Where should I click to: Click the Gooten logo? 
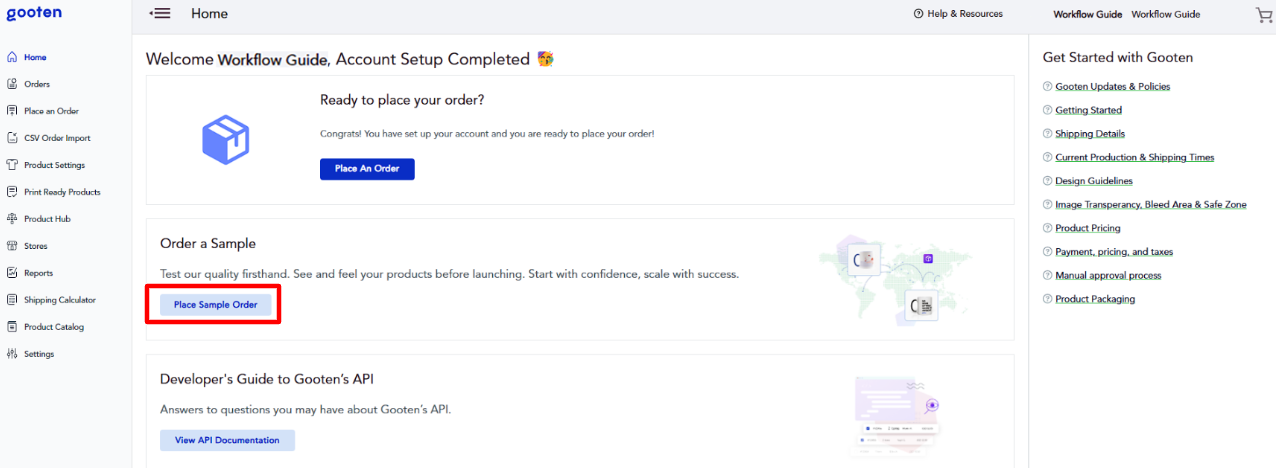(x=34, y=13)
